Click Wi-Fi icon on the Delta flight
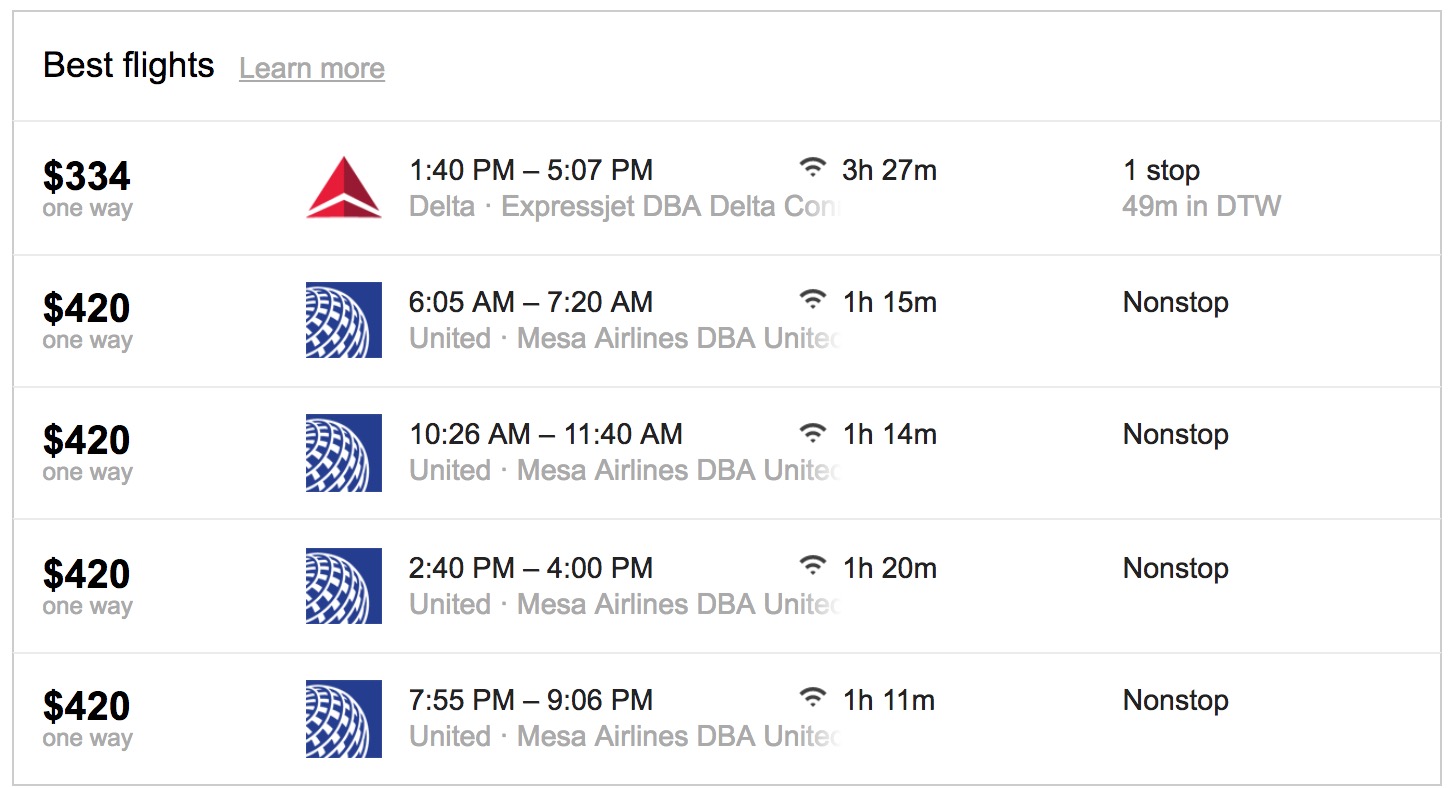 pyautogui.click(x=813, y=168)
